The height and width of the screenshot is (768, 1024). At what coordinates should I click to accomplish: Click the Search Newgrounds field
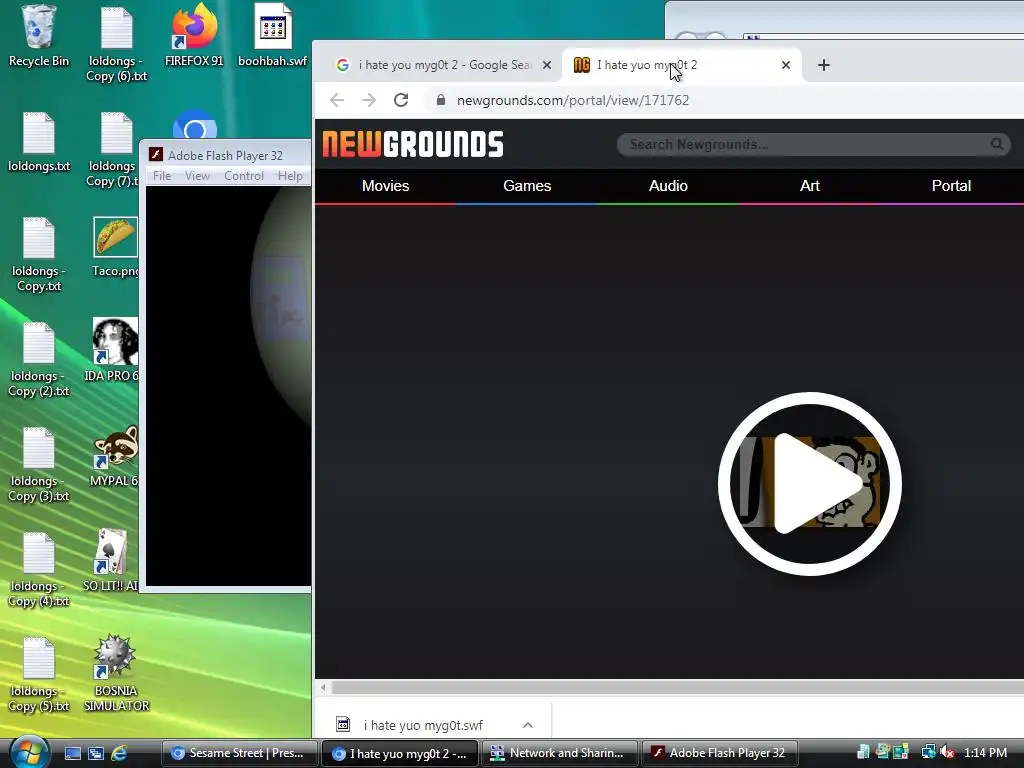pos(814,144)
